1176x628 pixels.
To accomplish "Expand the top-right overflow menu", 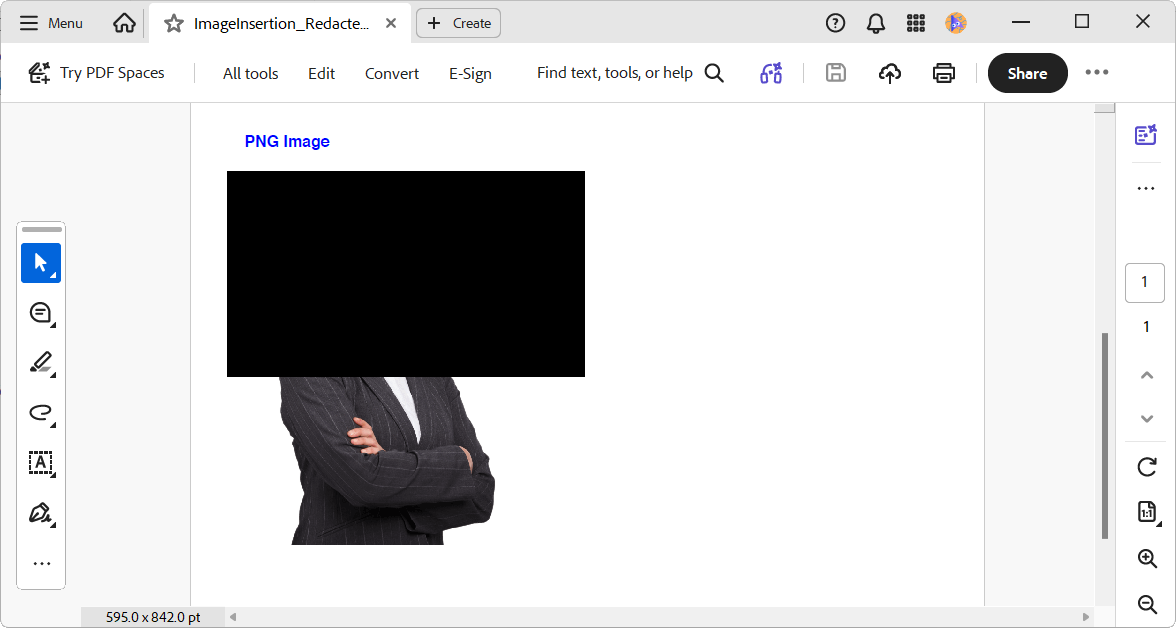I will coord(1098,72).
